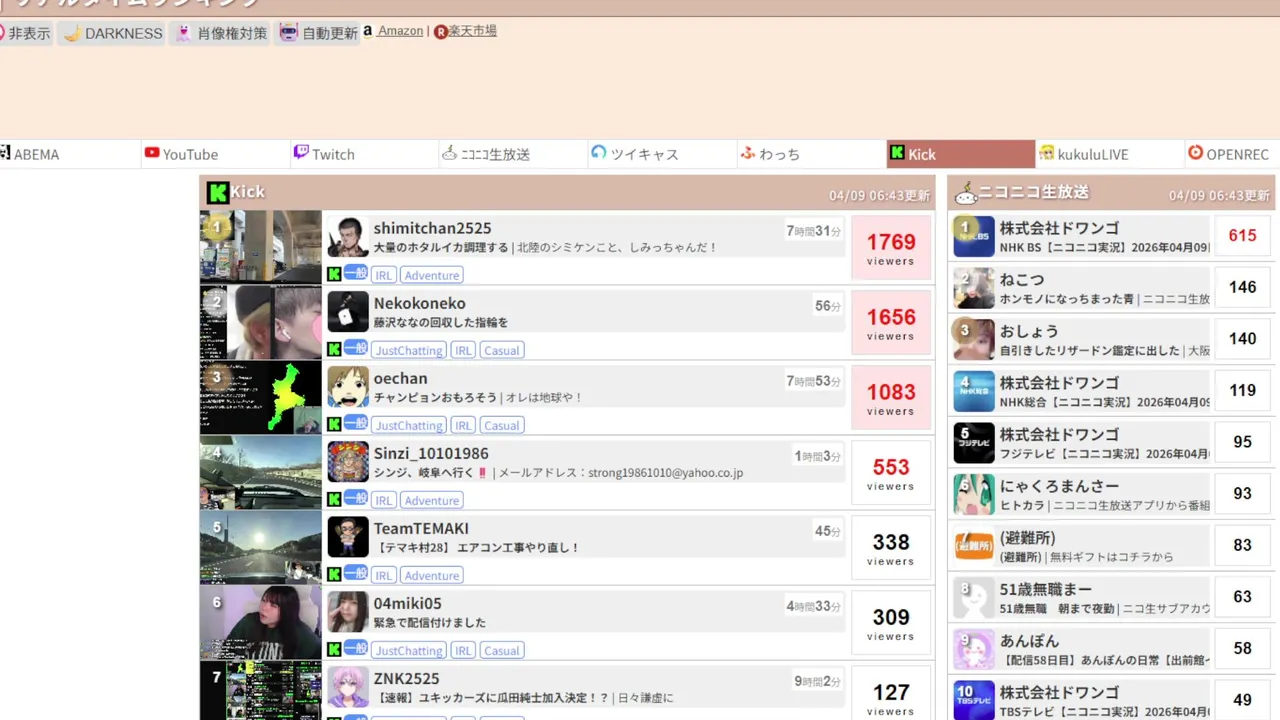Open shimitchan2525 stream thumbnail
The width and height of the screenshot is (1280, 720).
point(260,247)
